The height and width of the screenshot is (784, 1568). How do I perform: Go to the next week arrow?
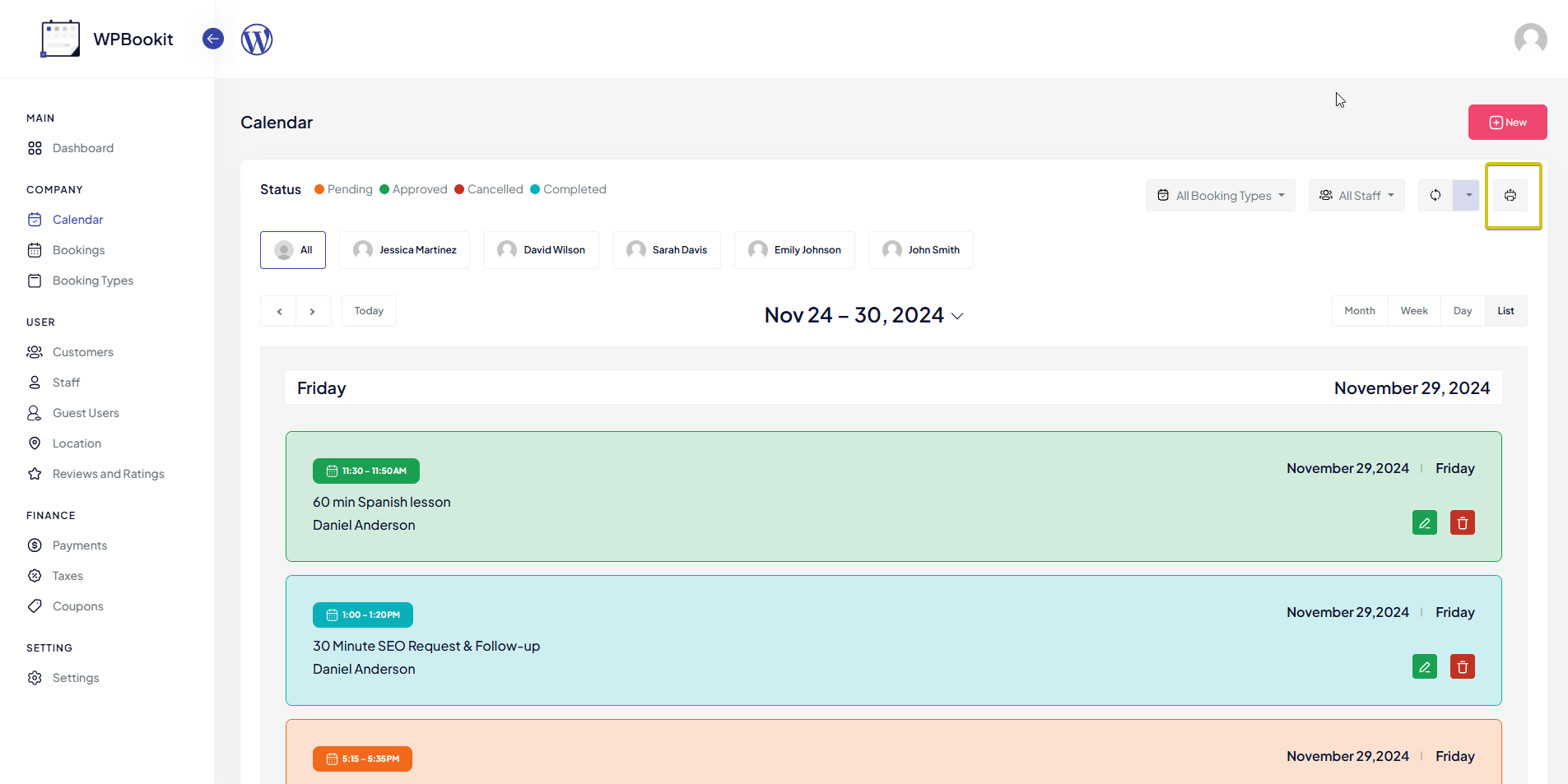coord(313,312)
